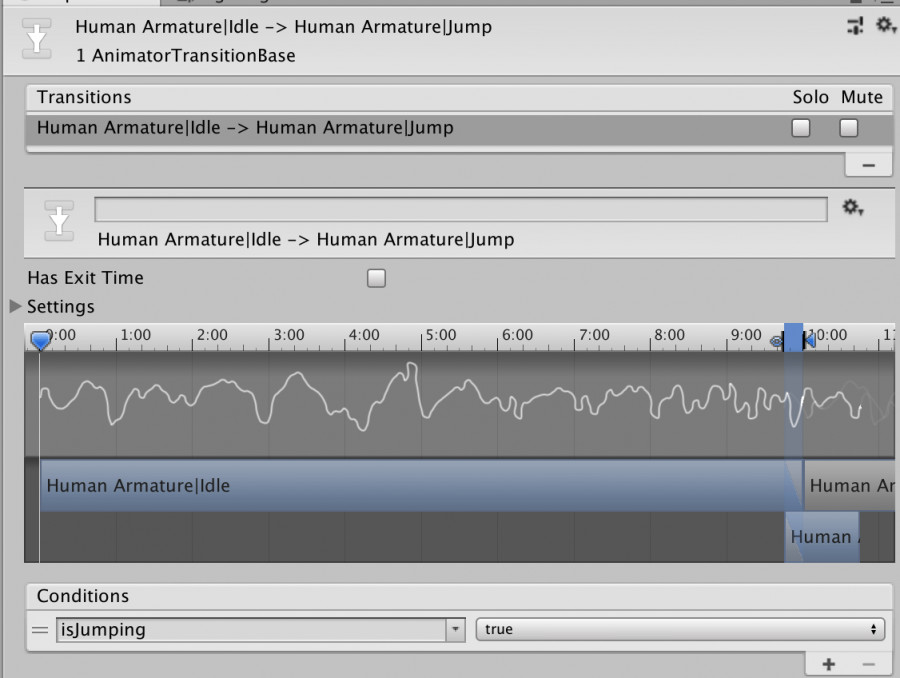Tick the Has Exit Time checkbox
Image resolution: width=900 pixels, height=678 pixels.
[377, 278]
